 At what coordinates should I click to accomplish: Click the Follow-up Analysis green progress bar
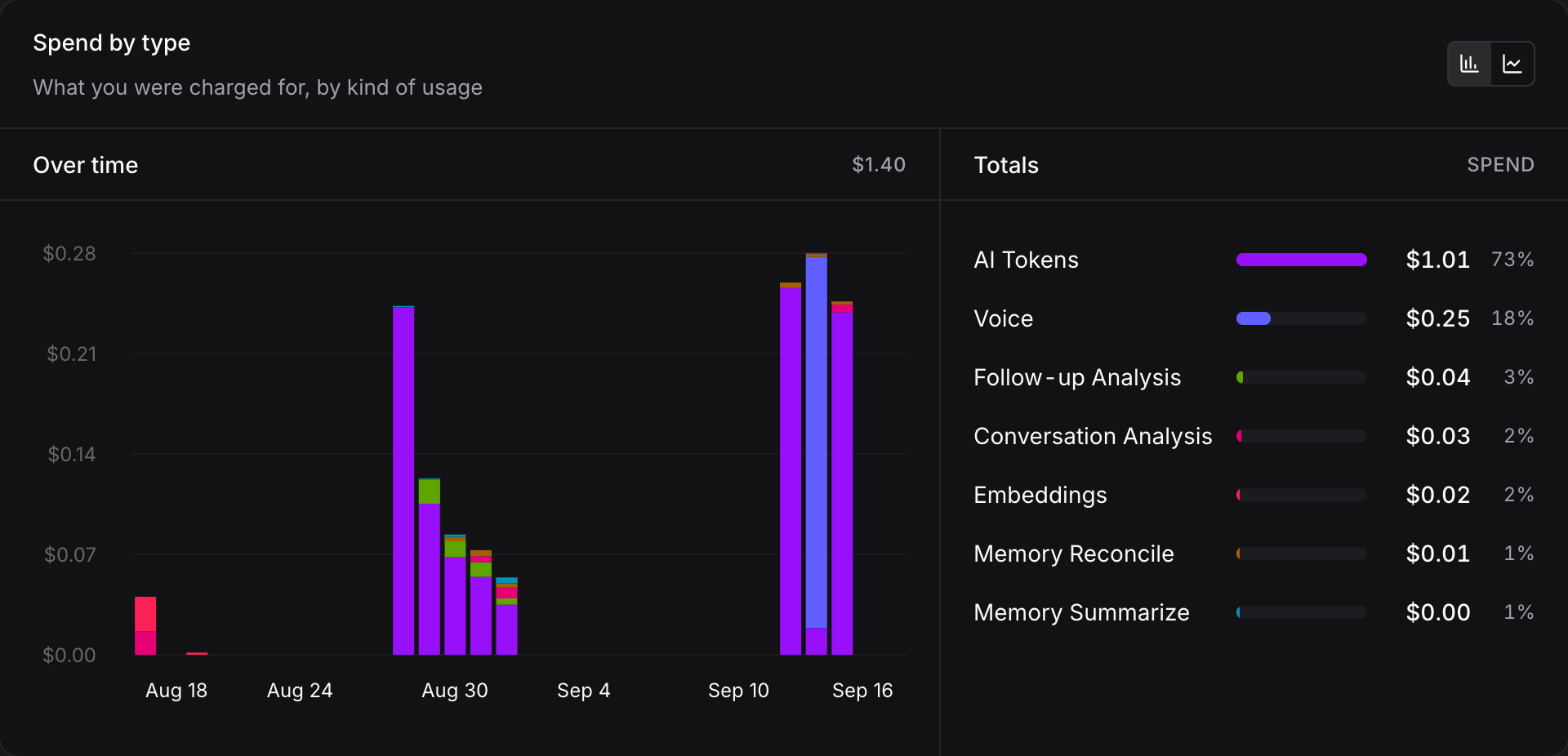tap(1302, 377)
